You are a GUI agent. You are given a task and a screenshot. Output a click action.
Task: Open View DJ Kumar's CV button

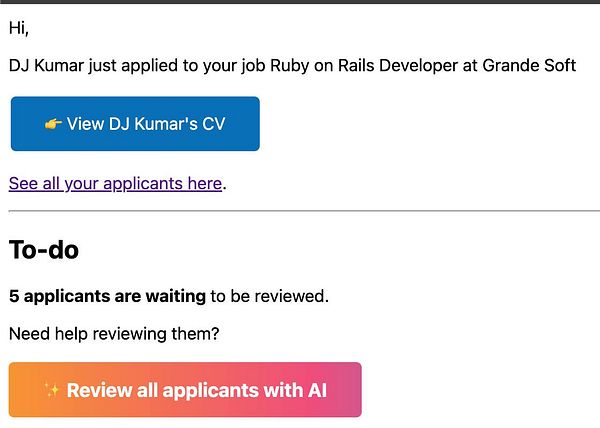(x=135, y=124)
